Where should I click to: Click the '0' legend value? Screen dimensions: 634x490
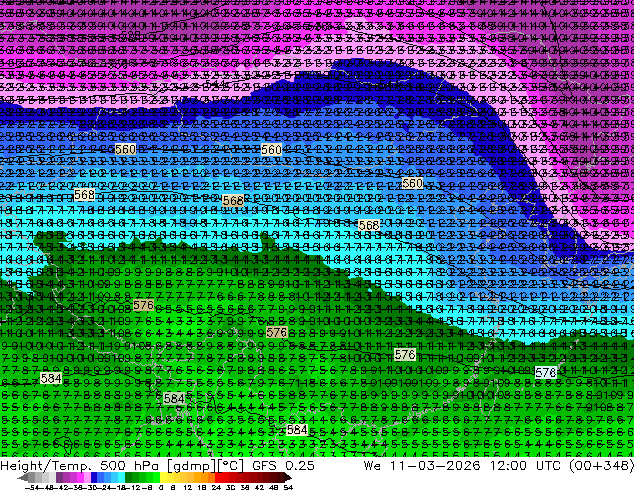point(161,487)
